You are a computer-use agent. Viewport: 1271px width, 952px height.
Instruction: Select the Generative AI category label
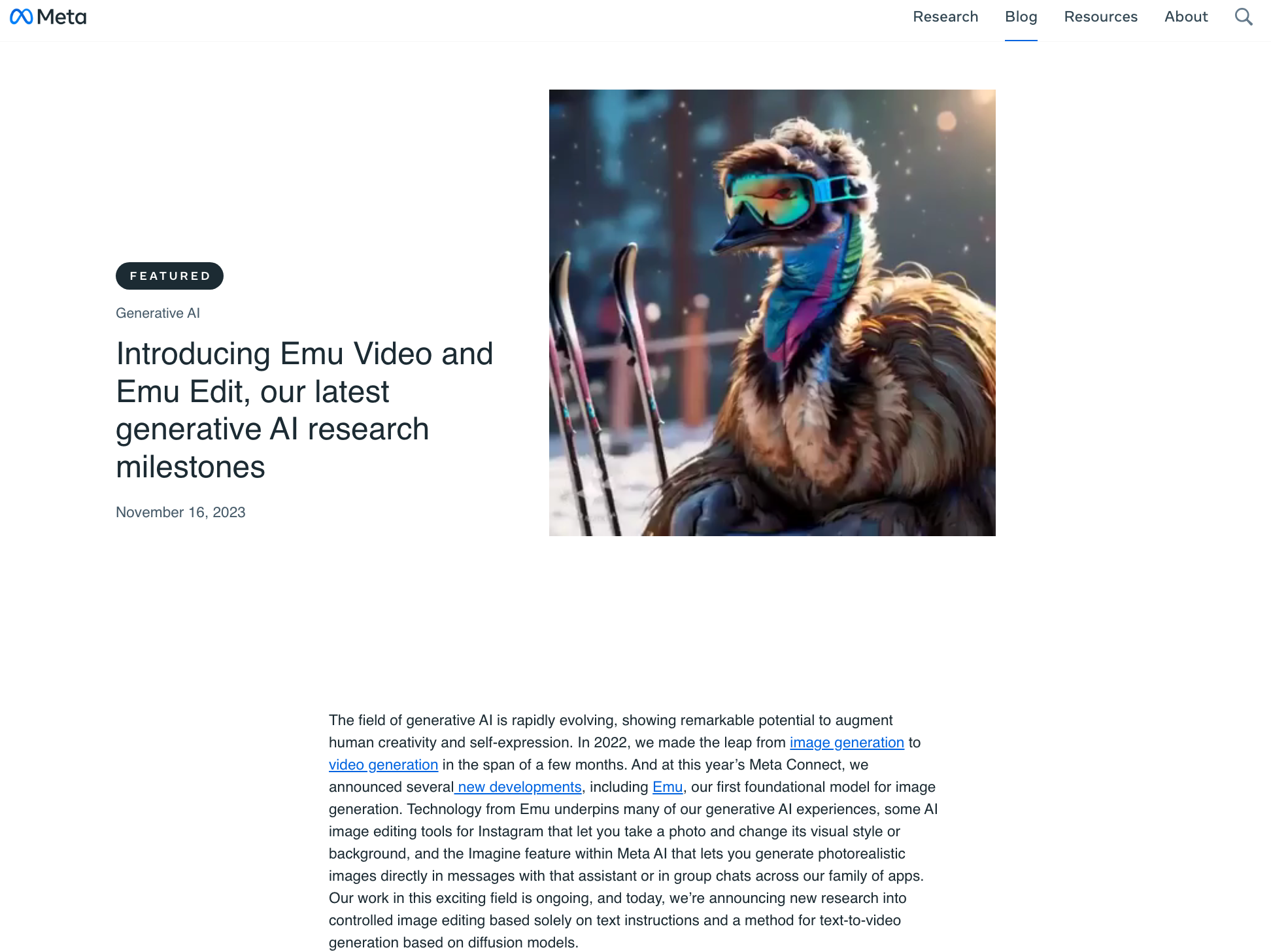coord(157,313)
